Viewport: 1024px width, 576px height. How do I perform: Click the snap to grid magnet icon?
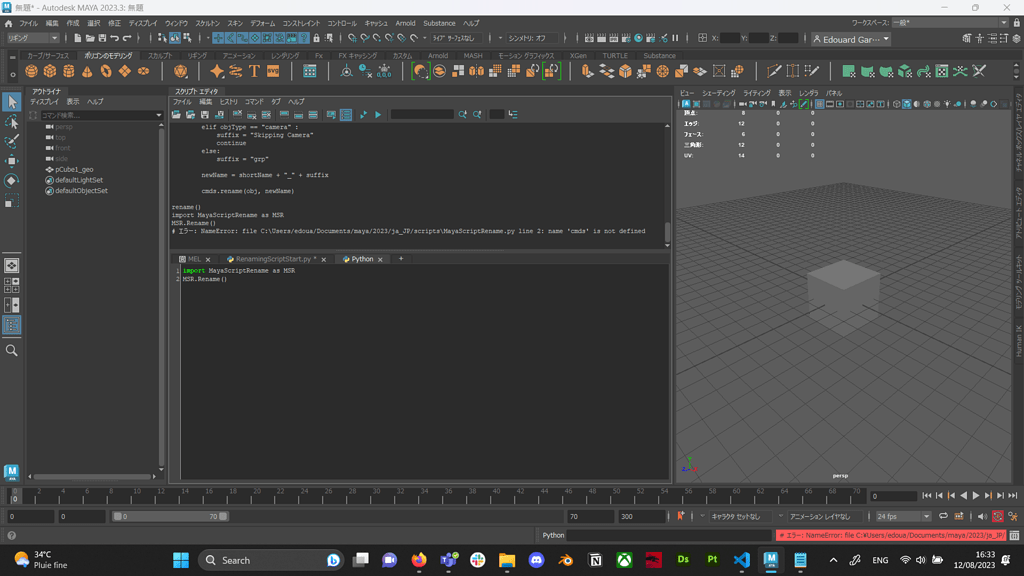(x=351, y=37)
